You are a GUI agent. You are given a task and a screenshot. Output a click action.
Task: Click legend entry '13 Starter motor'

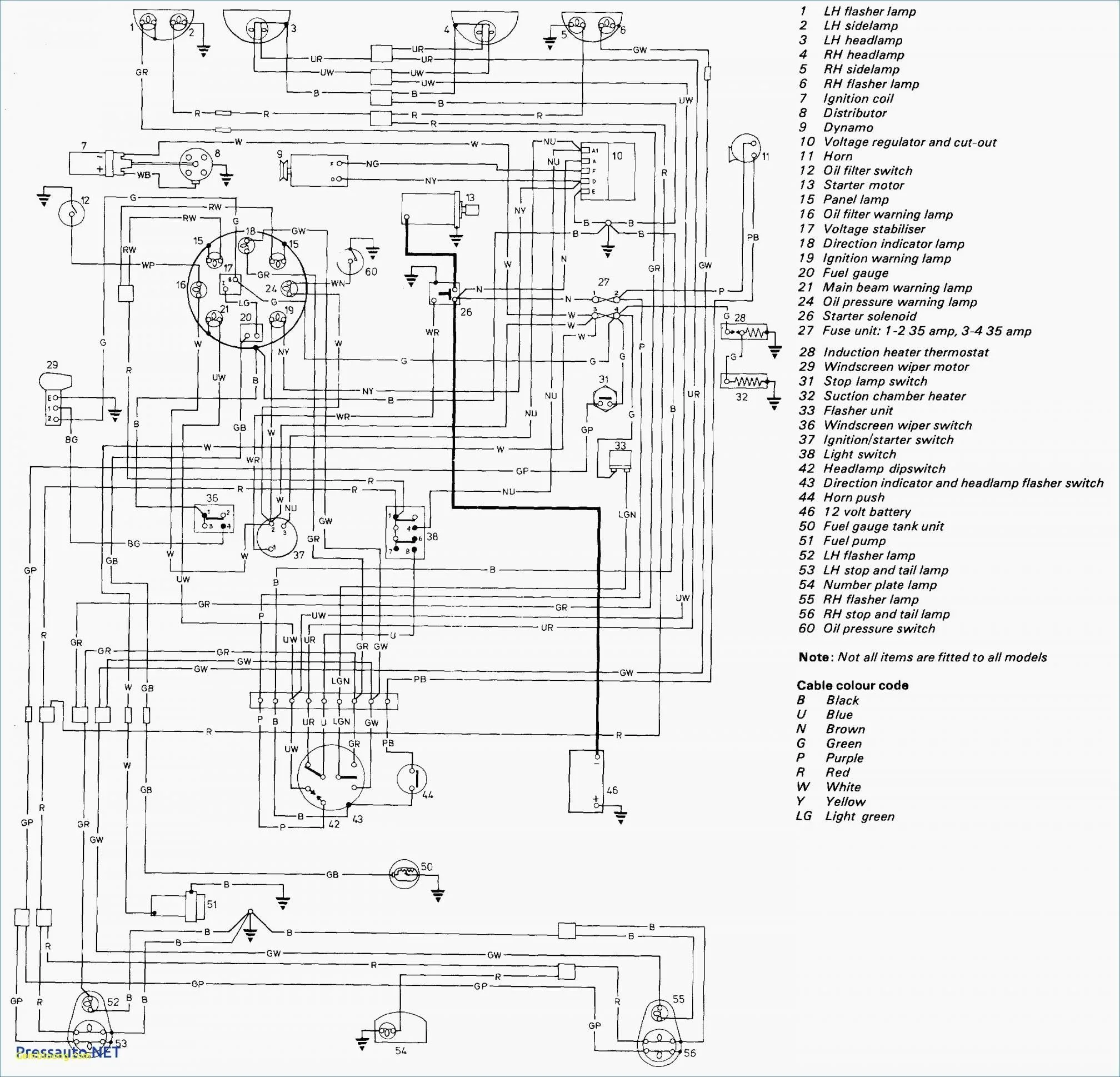(852, 185)
